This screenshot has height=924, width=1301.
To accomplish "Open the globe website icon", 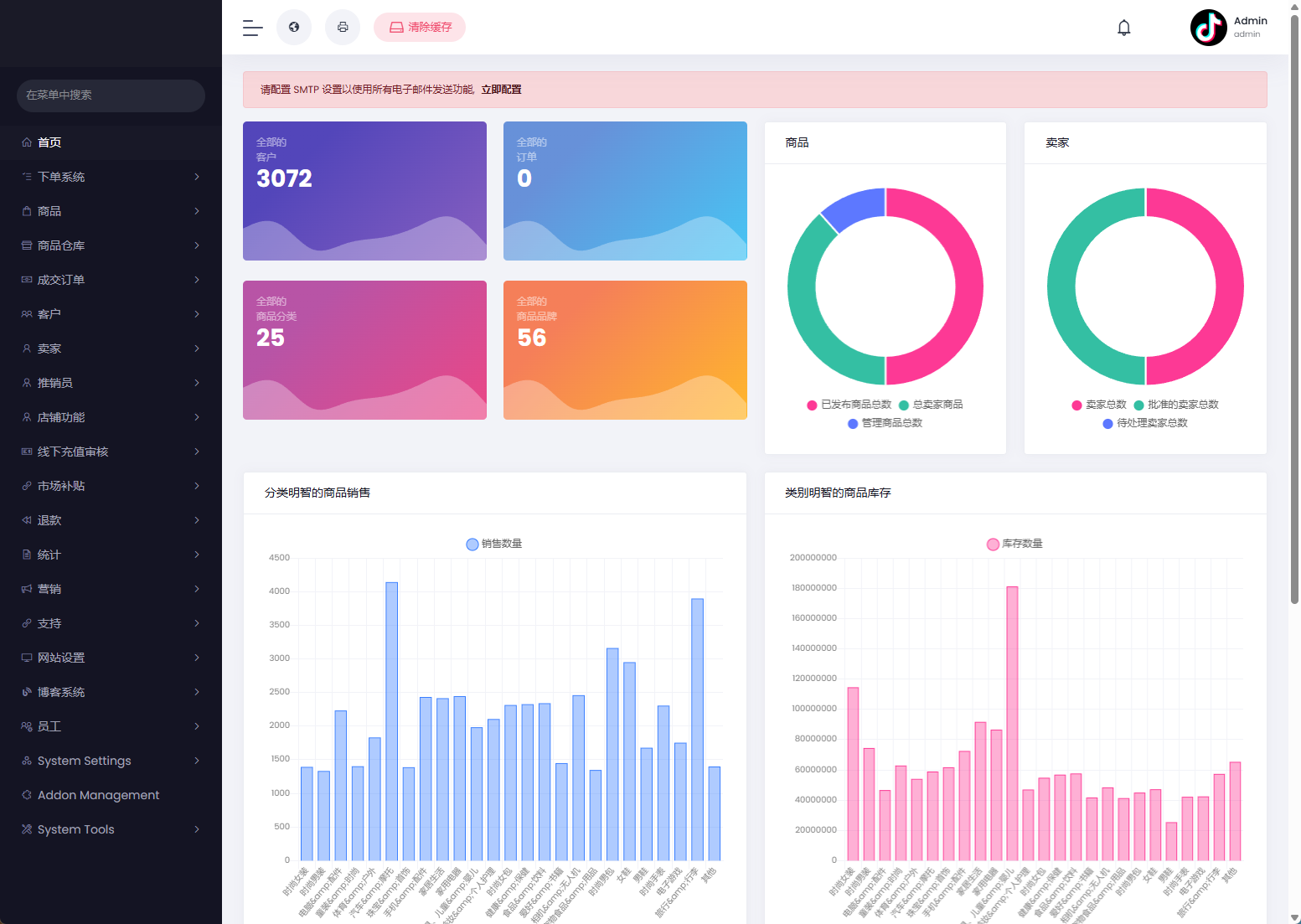I will [x=294, y=27].
